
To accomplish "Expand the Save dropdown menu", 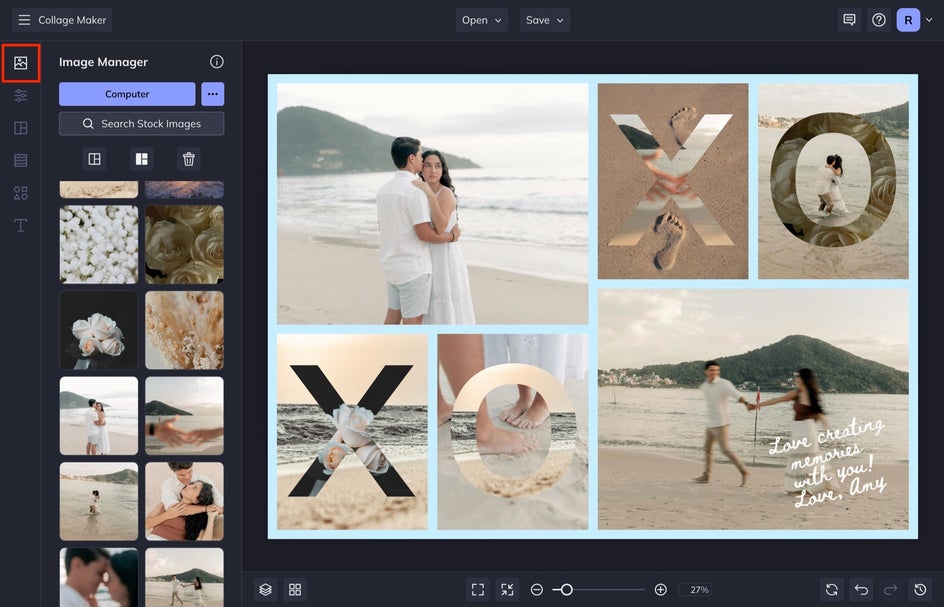I will (545, 20).
